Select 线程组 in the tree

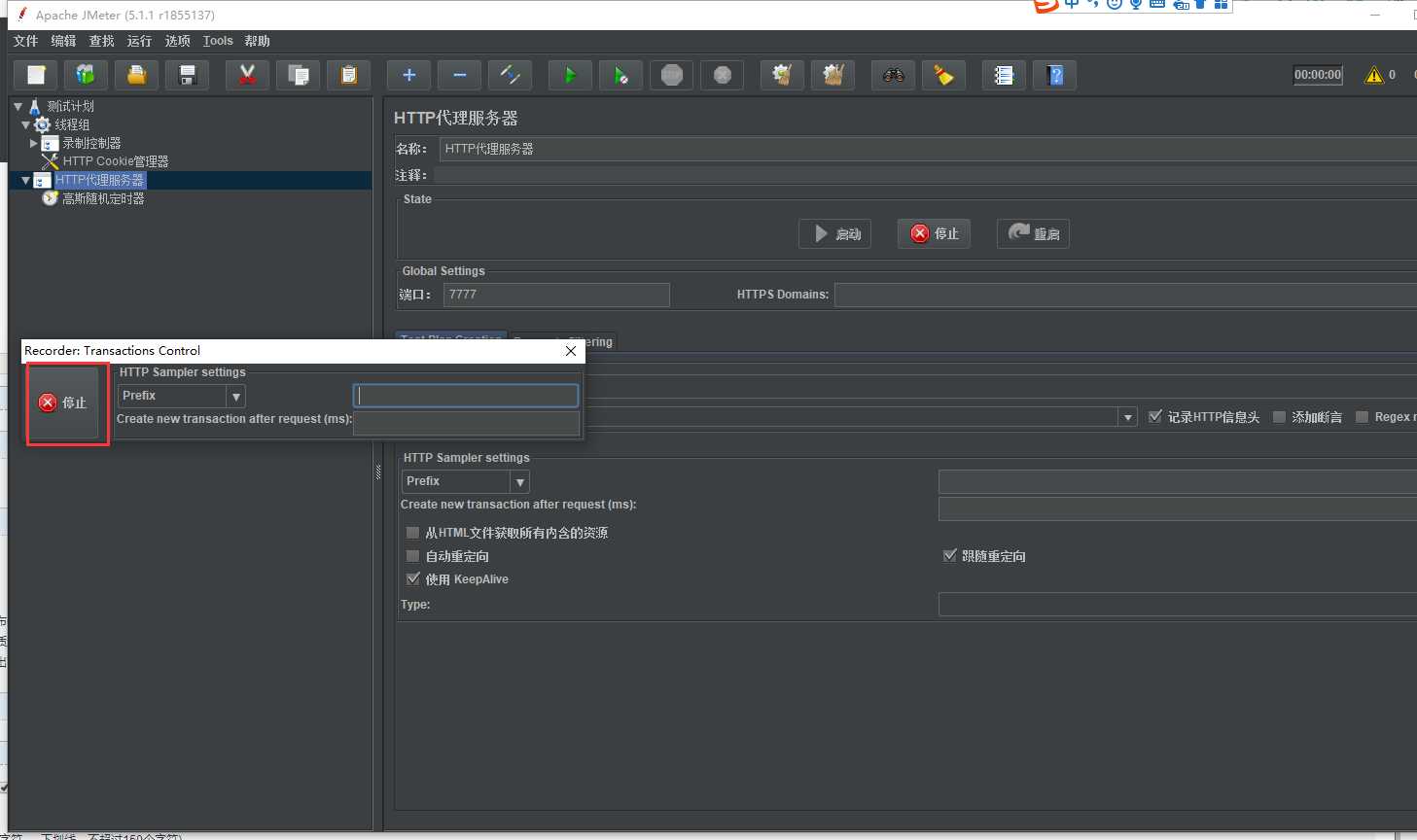pos(72,124)
